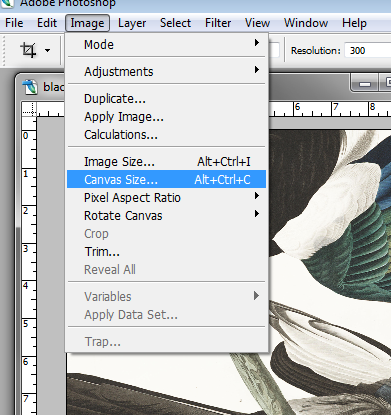Open the Window menu
Viewport: 391px width, 415px height.
pos(306,23)
